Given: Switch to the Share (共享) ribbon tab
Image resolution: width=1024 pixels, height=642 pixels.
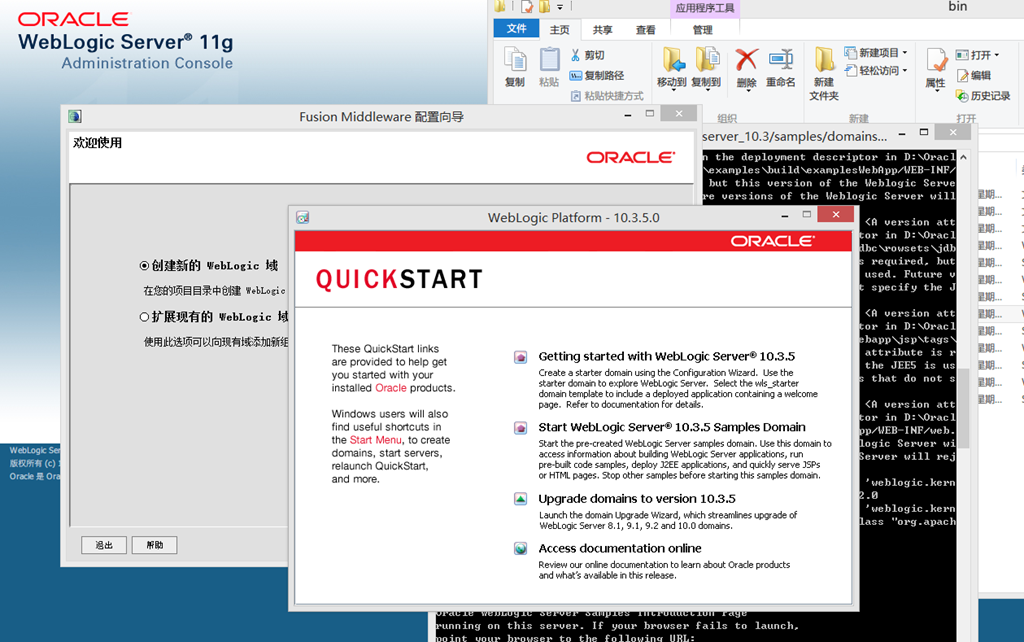Looking at the screenshot, I should 602,29.
